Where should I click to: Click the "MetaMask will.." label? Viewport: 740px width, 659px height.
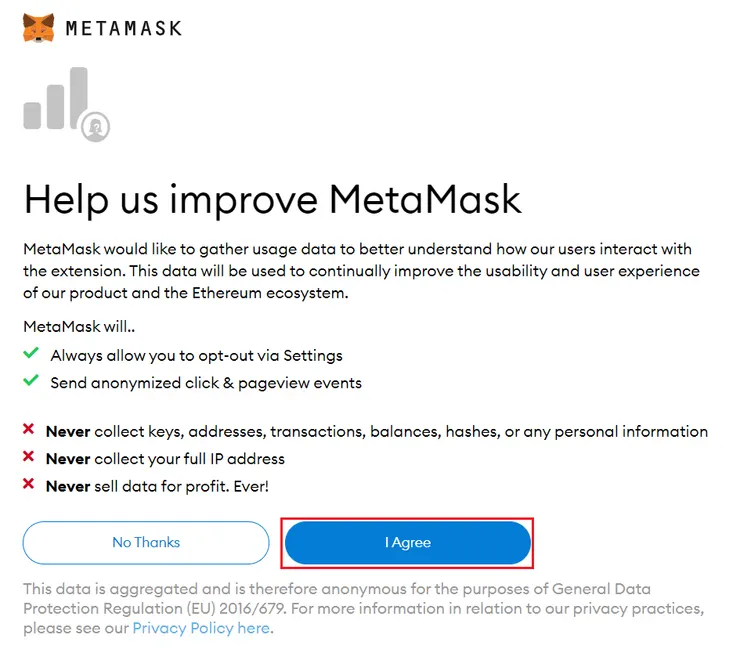[x=77, y=327]
